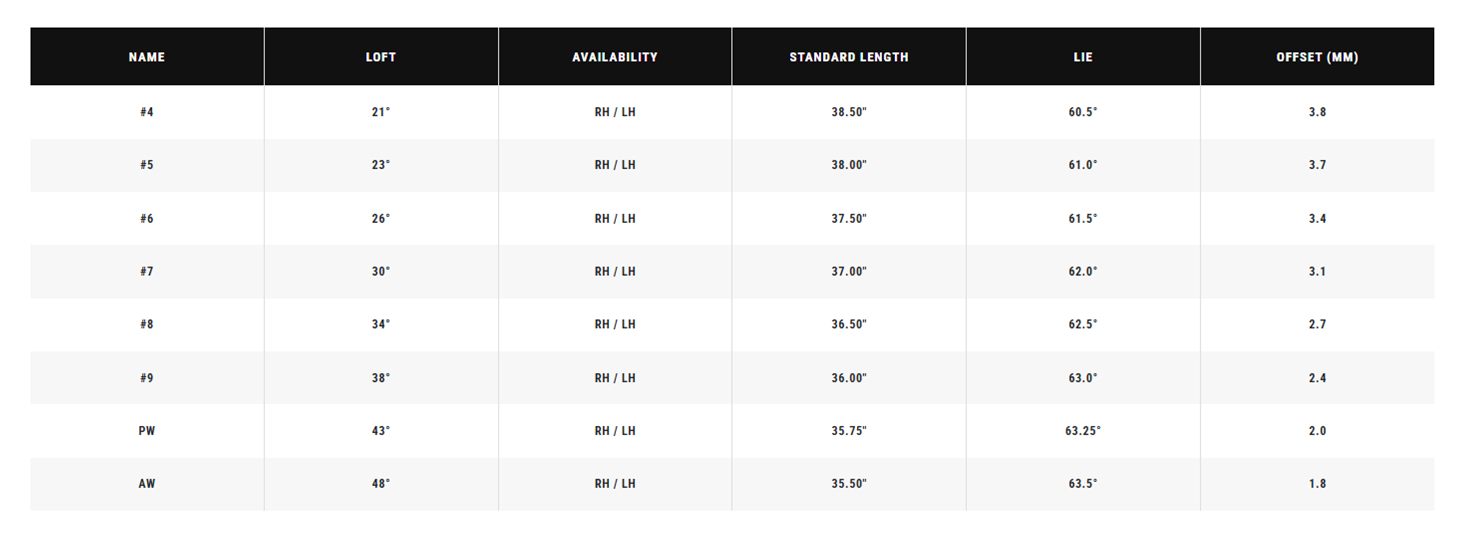Select the AVAILABILITY column header
Image resolution: width=1463 pixels, height=543 pixels.
(x=615, y=57)
